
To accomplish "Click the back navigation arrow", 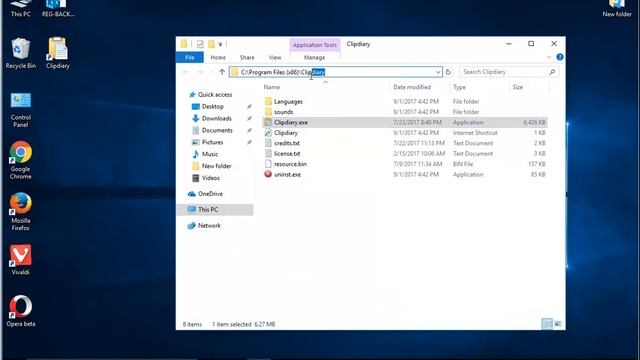I will point(185,72).
